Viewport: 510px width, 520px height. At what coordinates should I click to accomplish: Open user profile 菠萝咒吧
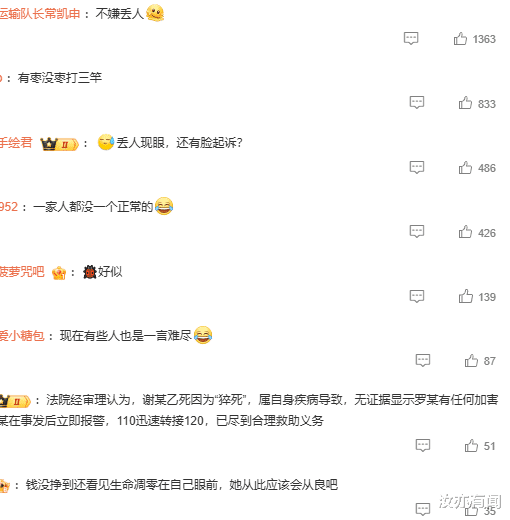(22, 272)
